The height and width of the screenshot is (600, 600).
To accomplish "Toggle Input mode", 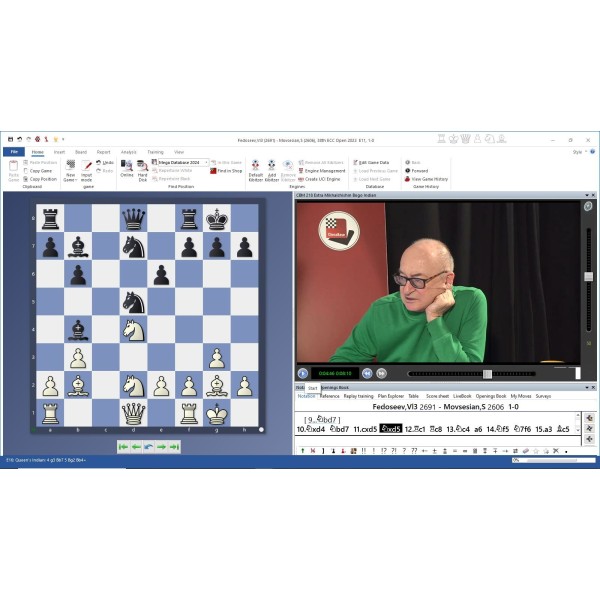I will tap(86, 171).
